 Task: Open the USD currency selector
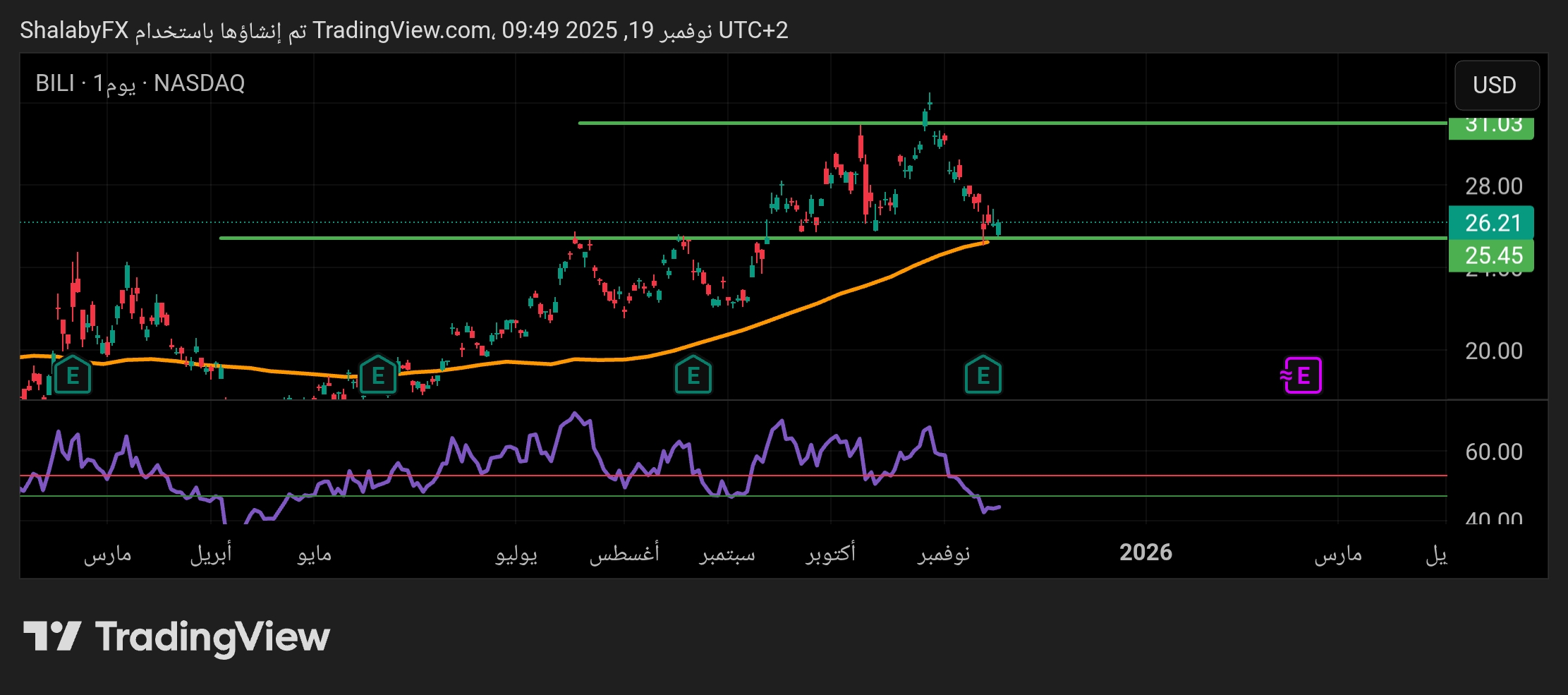click(1495, 85)
